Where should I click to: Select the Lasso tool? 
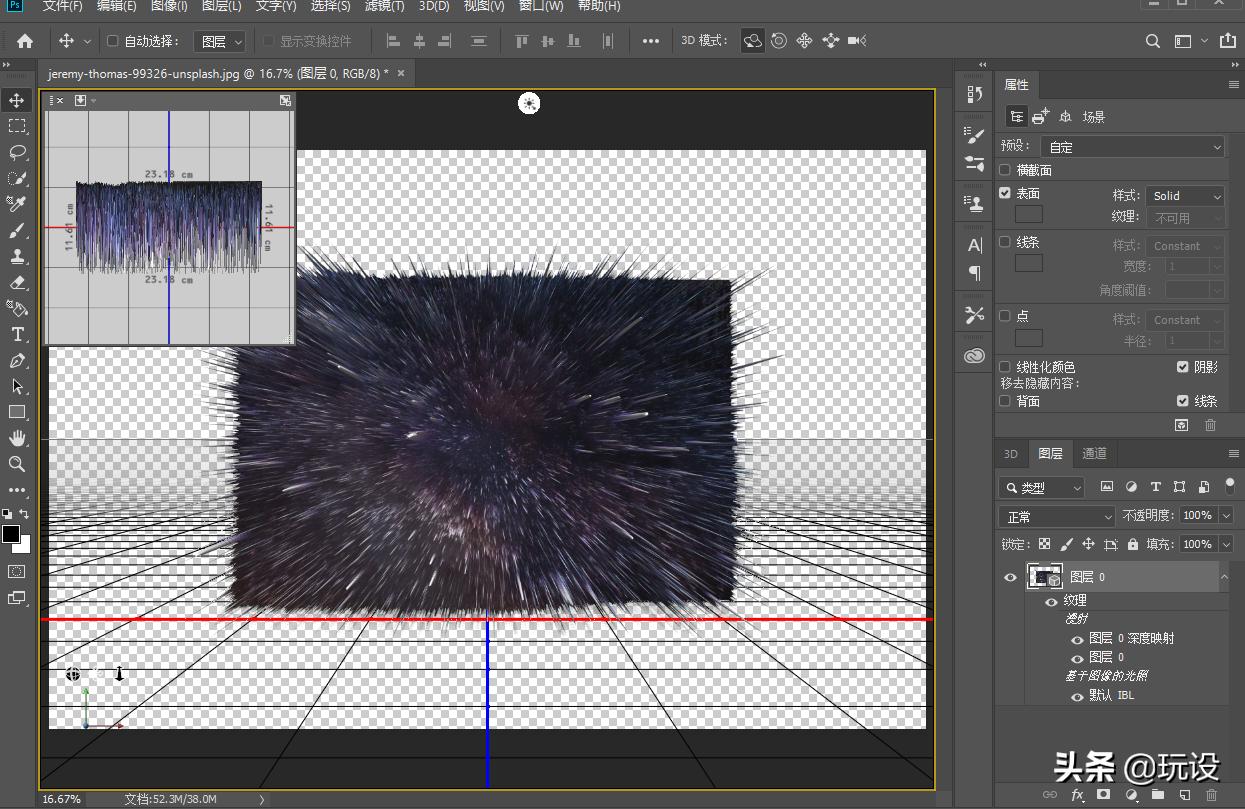[x=17, y=152]
